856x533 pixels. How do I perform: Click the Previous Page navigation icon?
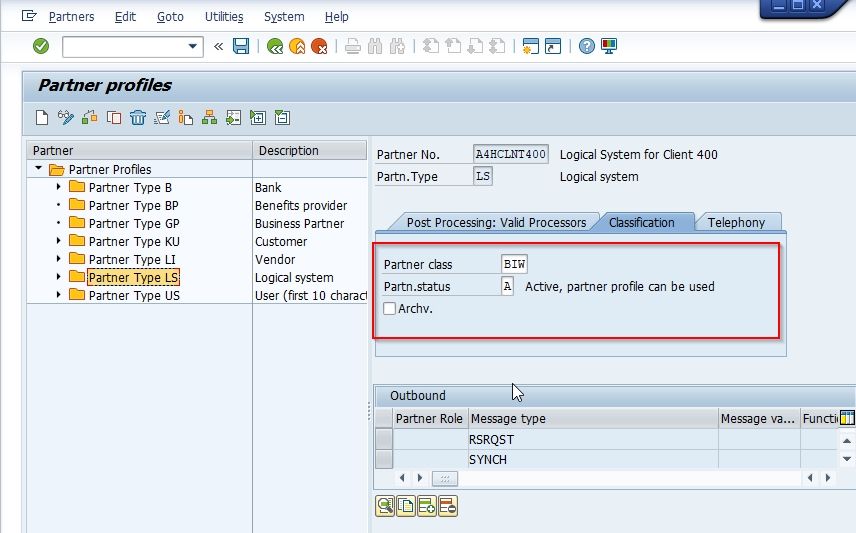click(x=453, y=46)
